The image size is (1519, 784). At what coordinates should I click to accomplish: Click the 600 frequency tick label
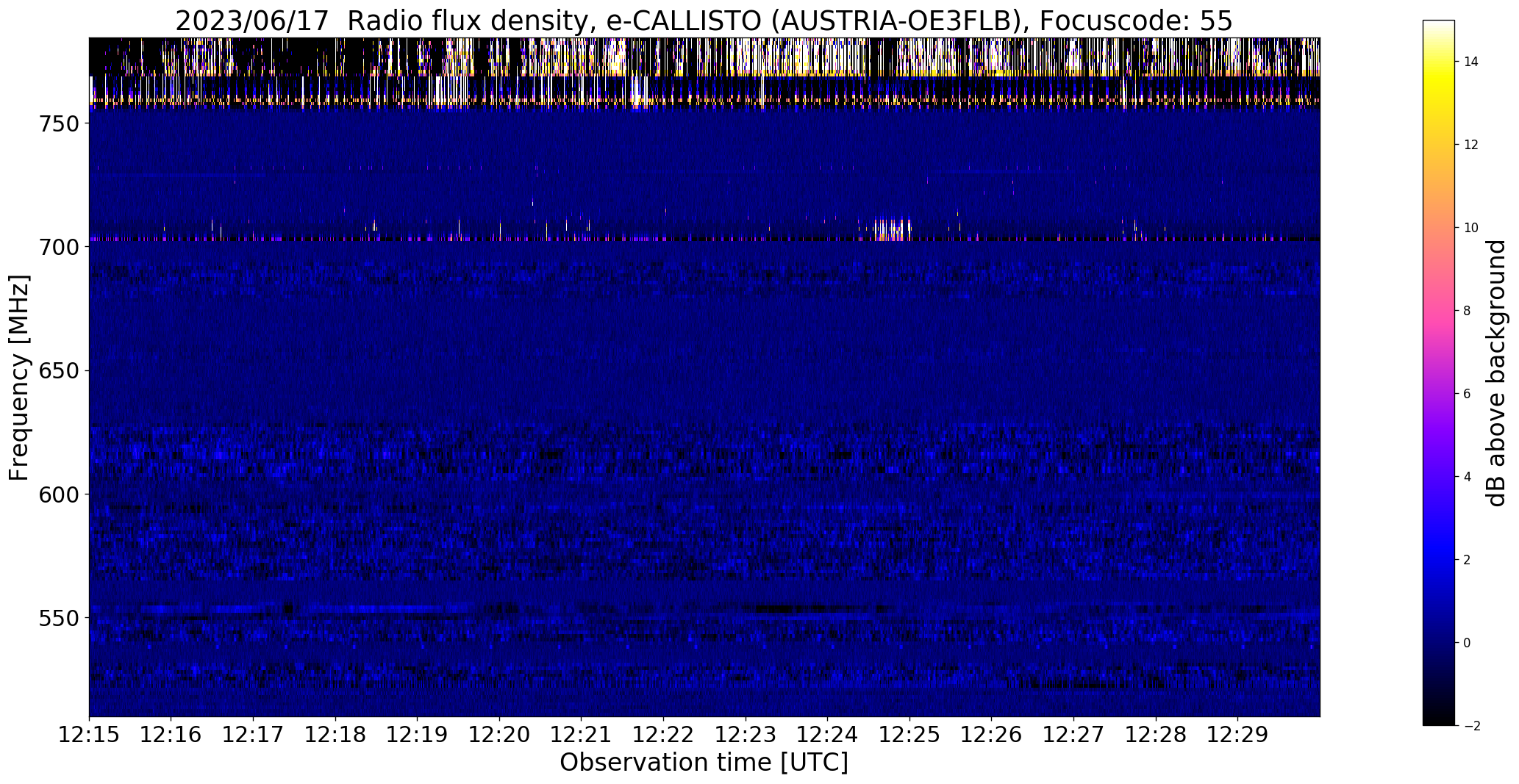[x=58, y=494]
